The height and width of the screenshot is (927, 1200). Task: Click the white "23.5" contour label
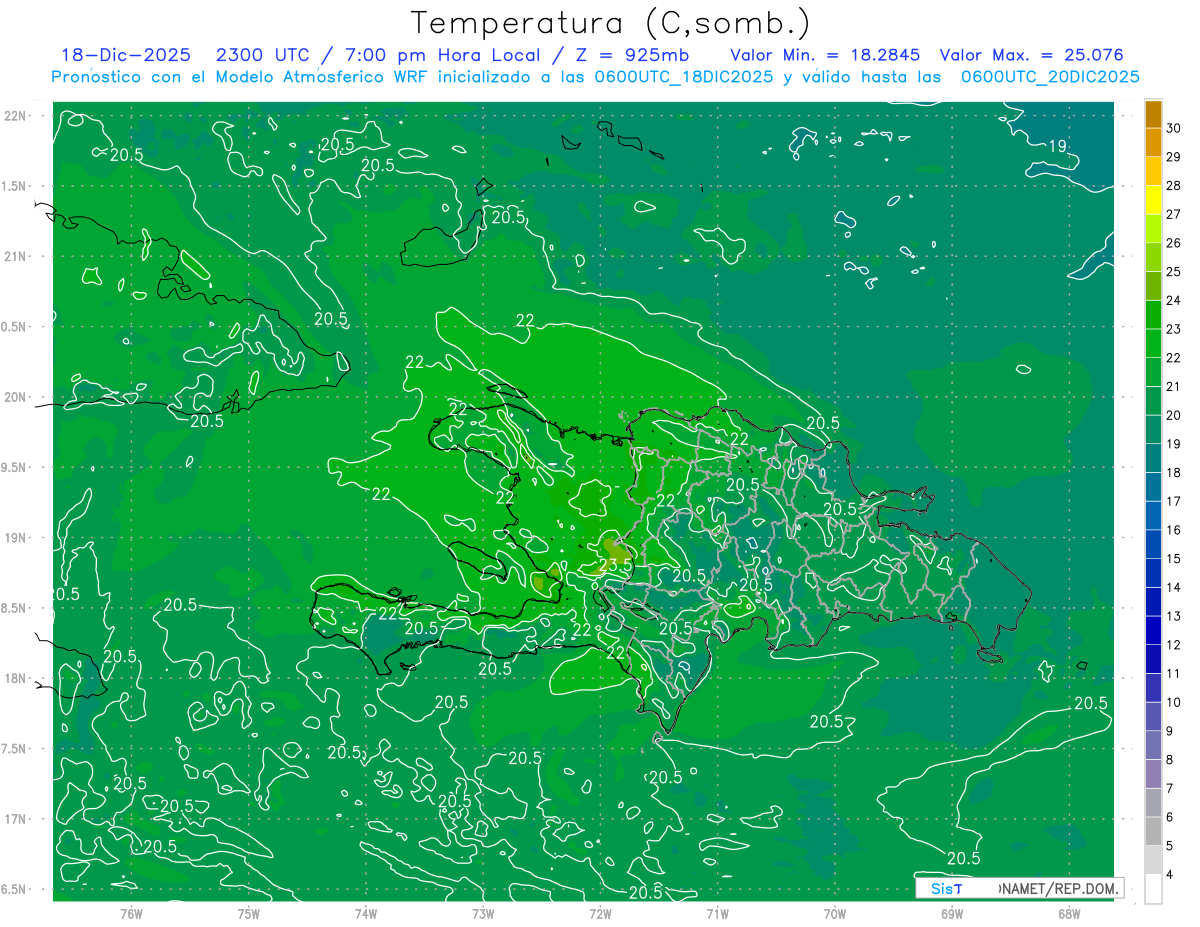click(x=615, y=564)
